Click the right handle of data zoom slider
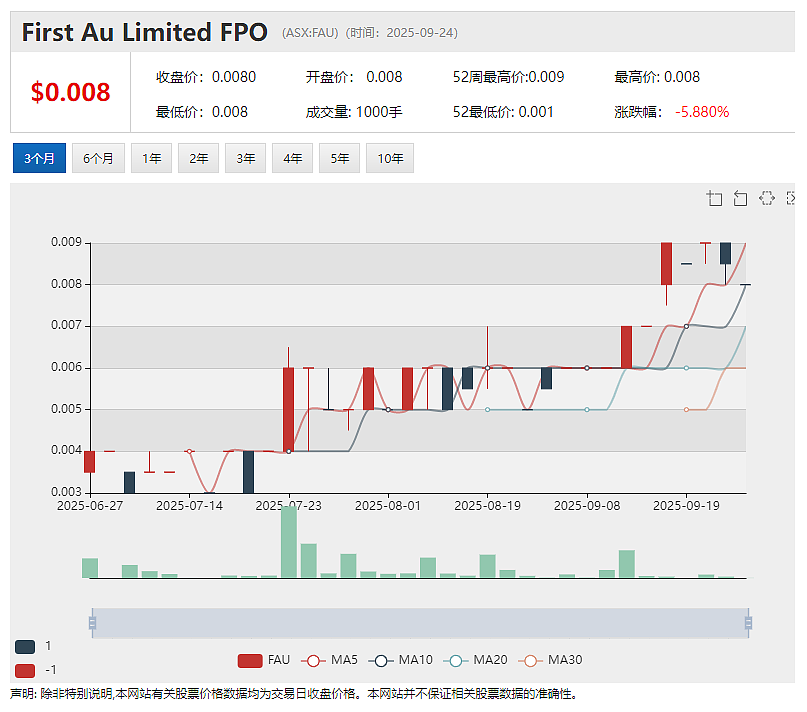The width and height of the screenshot is (807, 712). click(x=748, y=623)
